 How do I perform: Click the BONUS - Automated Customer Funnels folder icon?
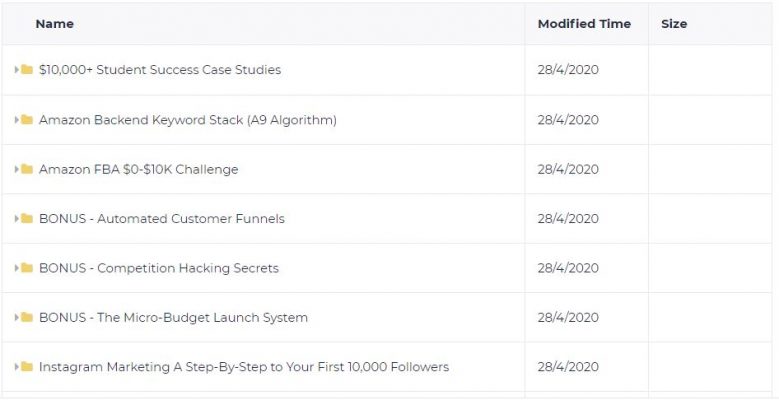[27, 219]
